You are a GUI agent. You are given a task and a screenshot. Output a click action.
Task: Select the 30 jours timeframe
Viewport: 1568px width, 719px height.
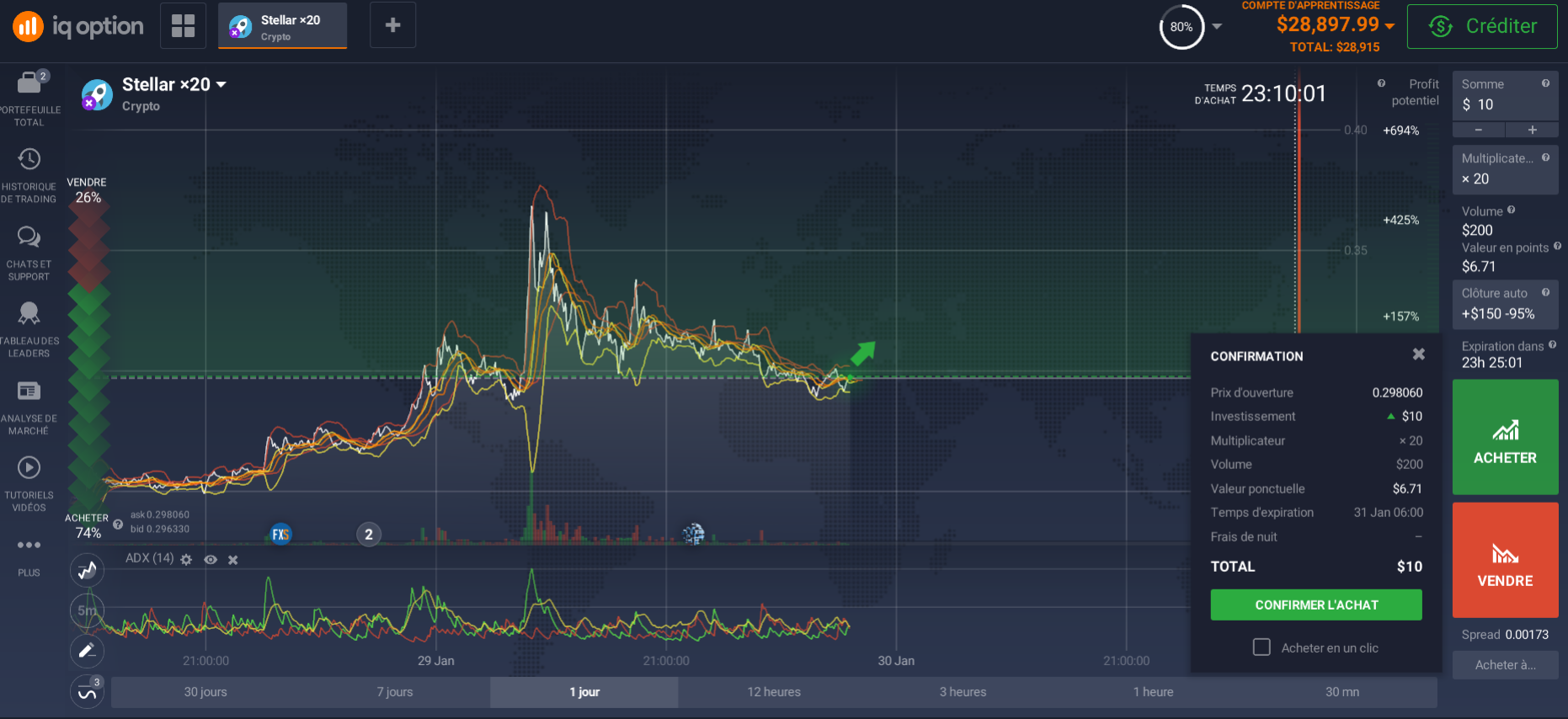pyautogui.click(x=205, y=692)
